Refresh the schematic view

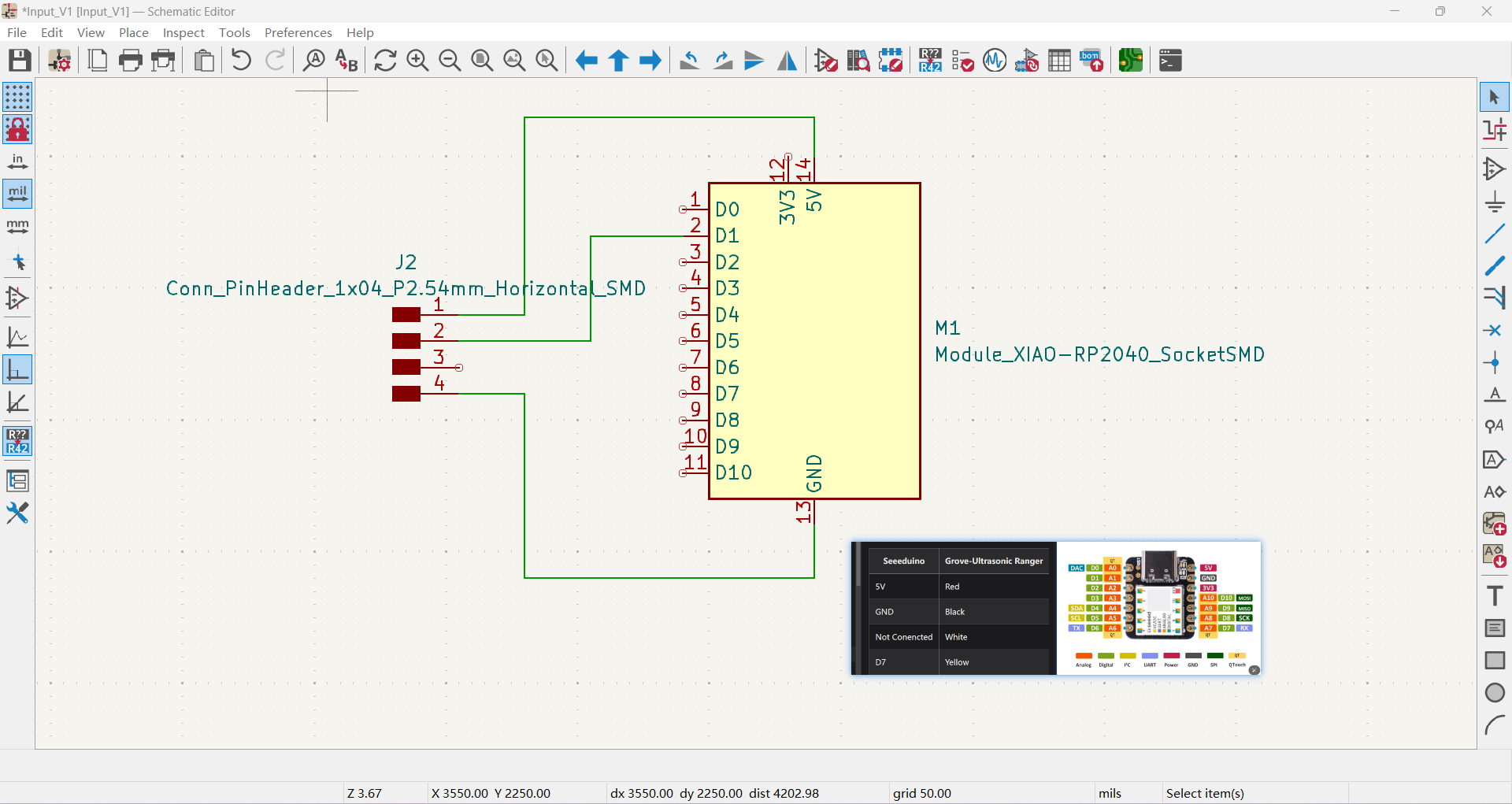point(385,61)
